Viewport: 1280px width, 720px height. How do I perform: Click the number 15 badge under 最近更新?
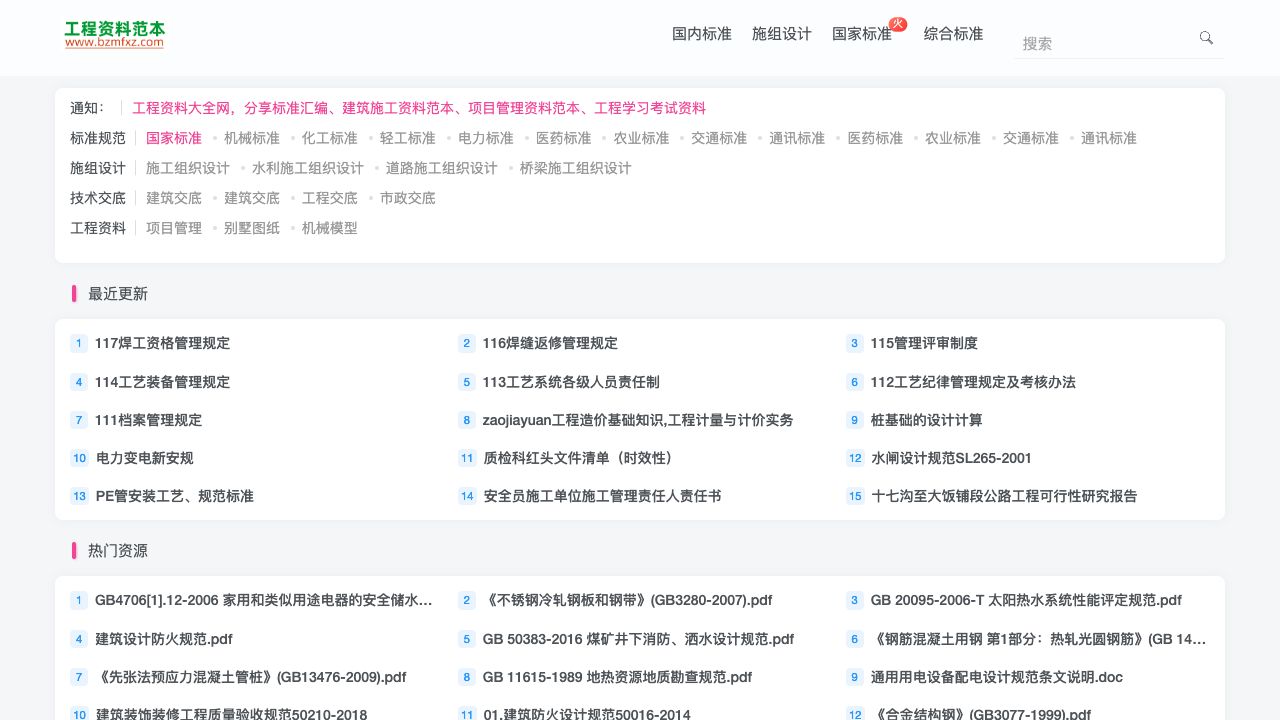[855, 496]
